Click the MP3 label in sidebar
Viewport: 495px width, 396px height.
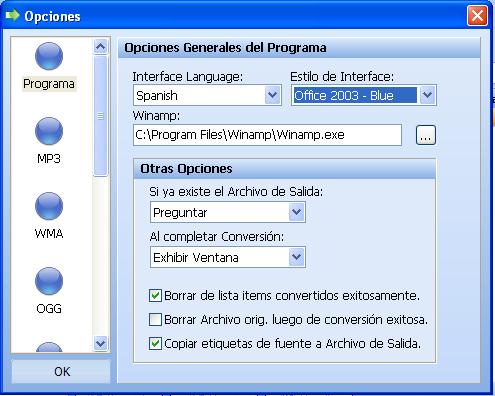tap(49, 158)
